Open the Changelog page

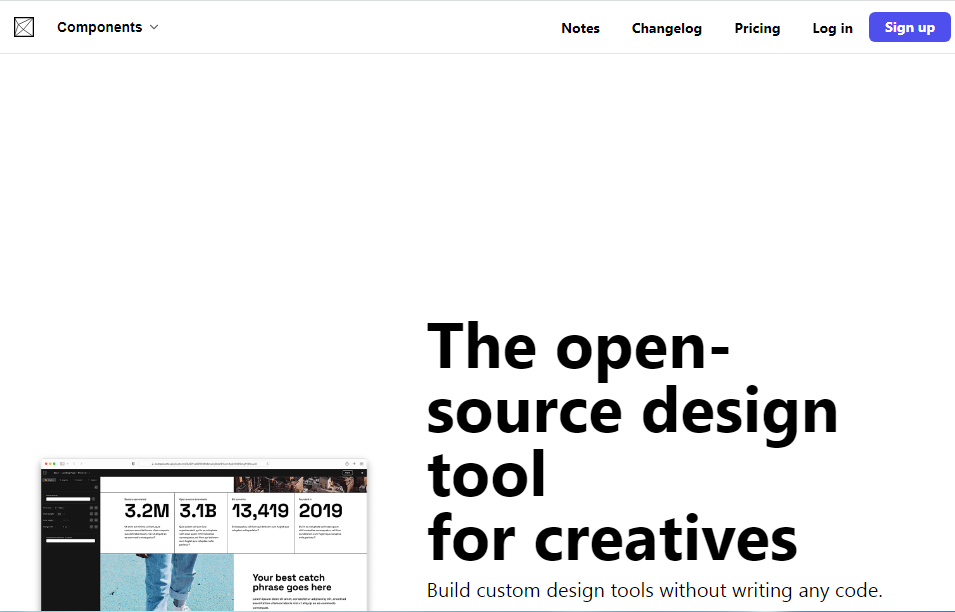click(x=666, y=28)
